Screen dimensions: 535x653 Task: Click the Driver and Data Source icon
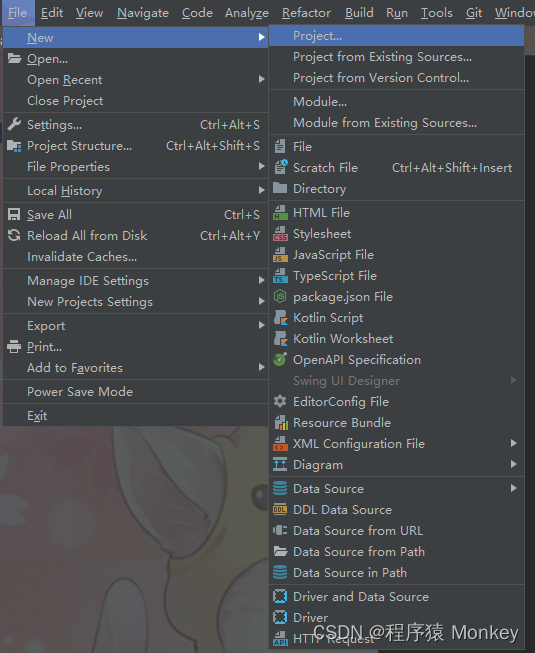pyautogui.click(x=280, y=596)
